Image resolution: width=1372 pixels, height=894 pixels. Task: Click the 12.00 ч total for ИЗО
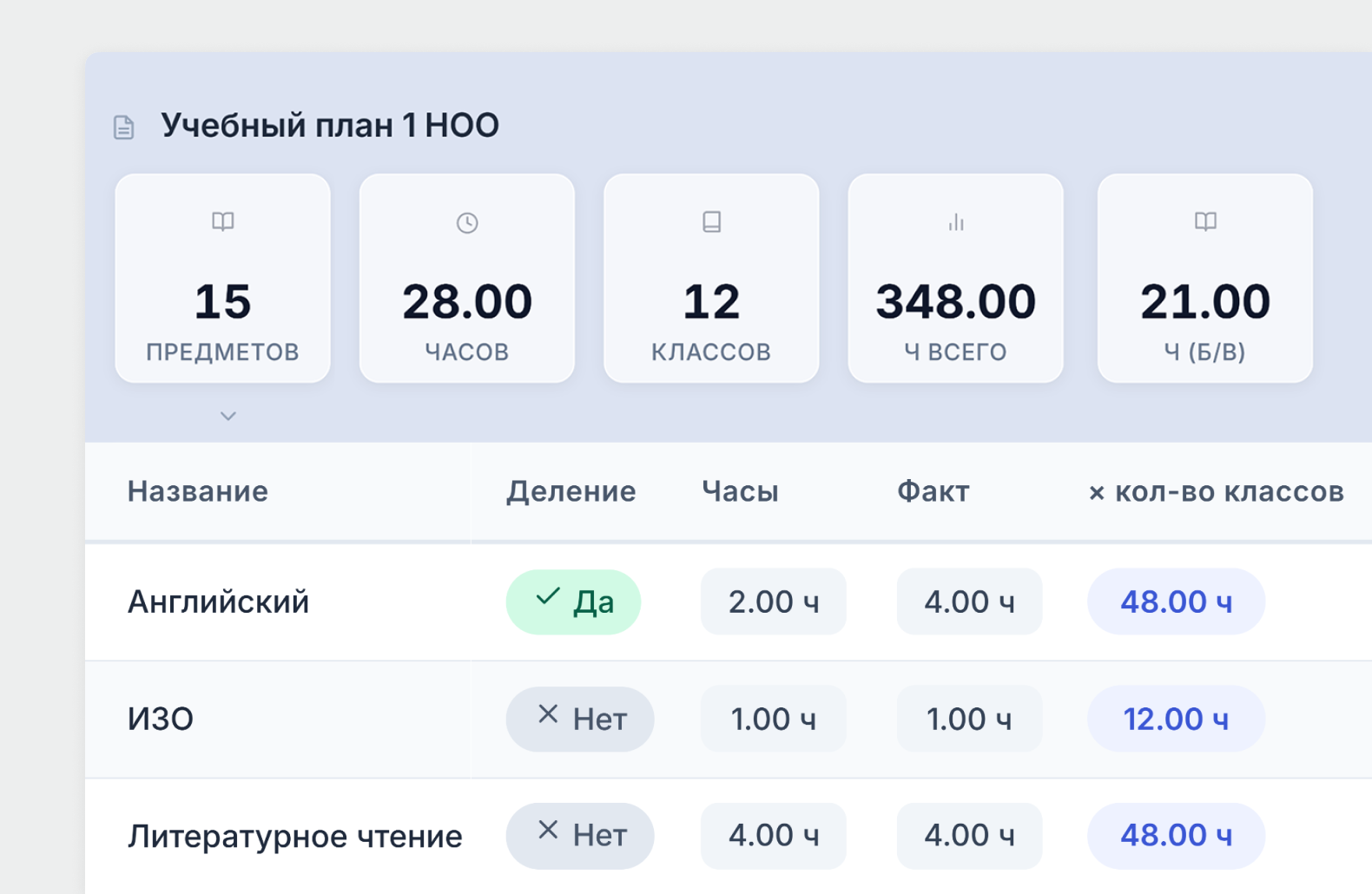[1177, 719]
